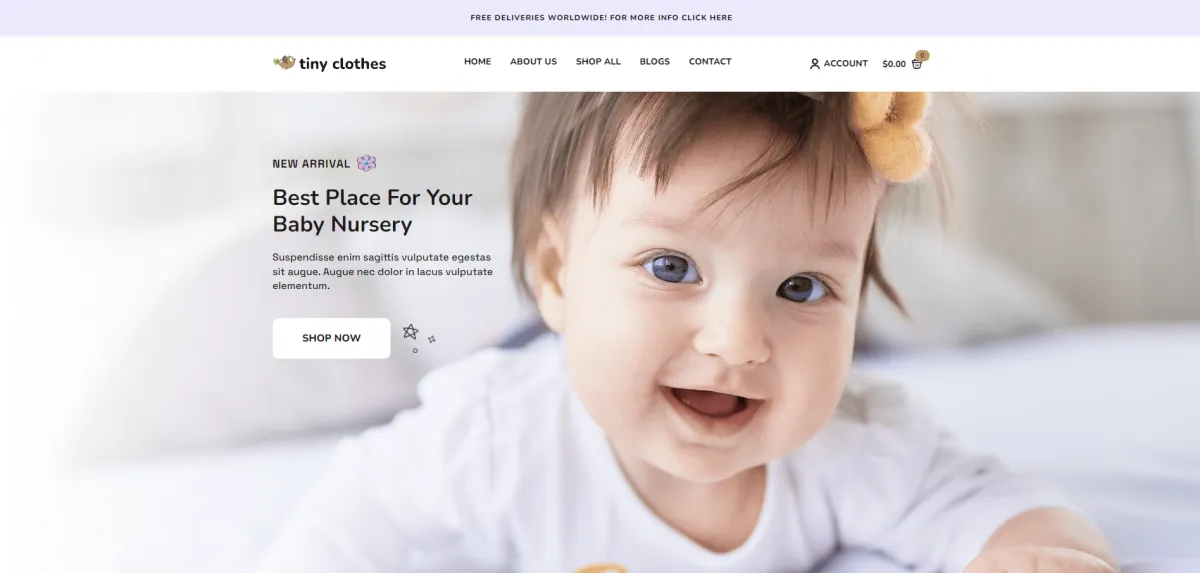Click the ACCOUNT text link
1200x573 pixels.
pyautogui.click(x=846, y=63)
